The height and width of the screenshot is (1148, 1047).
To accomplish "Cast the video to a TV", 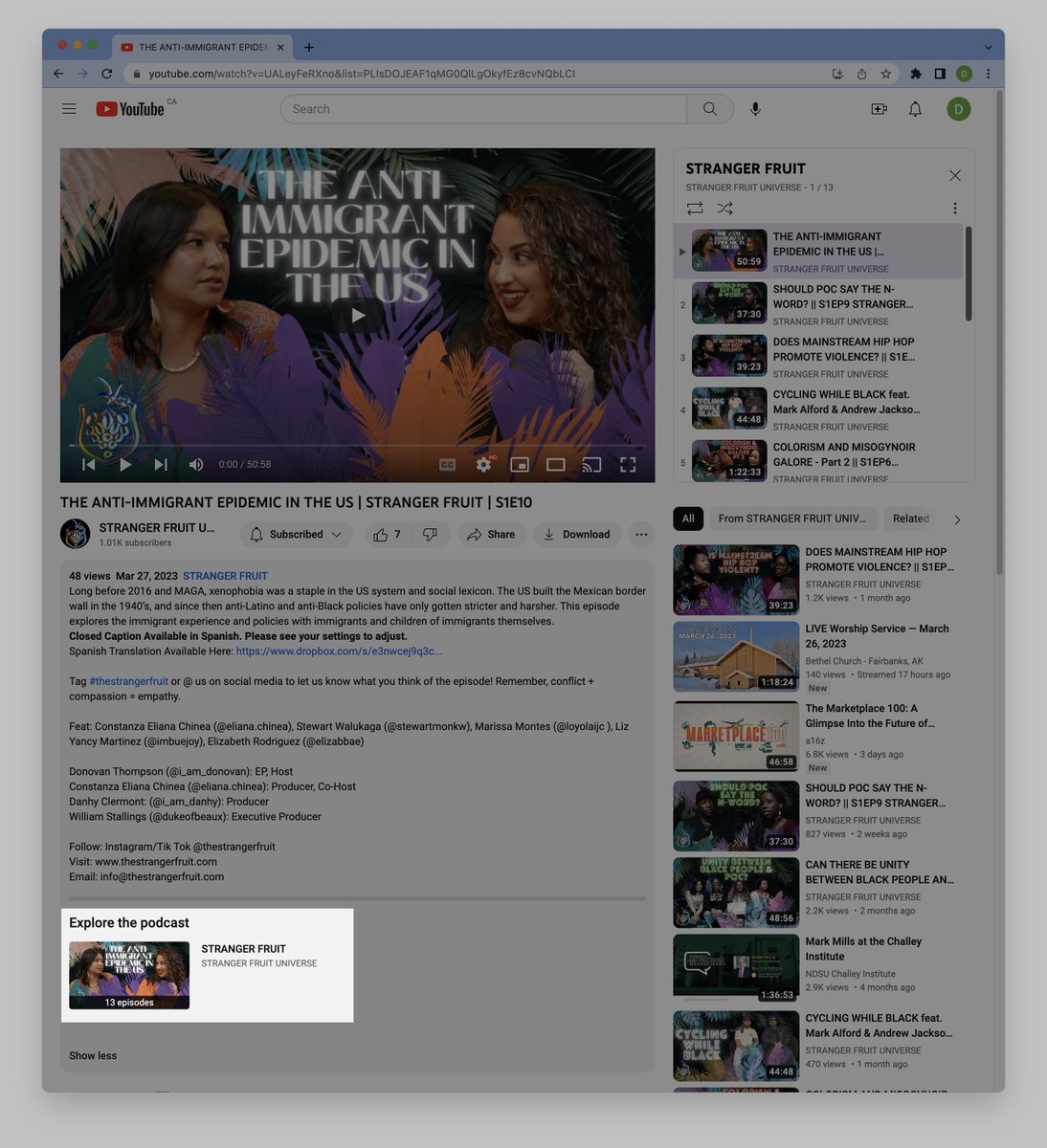I will (591, 464).
